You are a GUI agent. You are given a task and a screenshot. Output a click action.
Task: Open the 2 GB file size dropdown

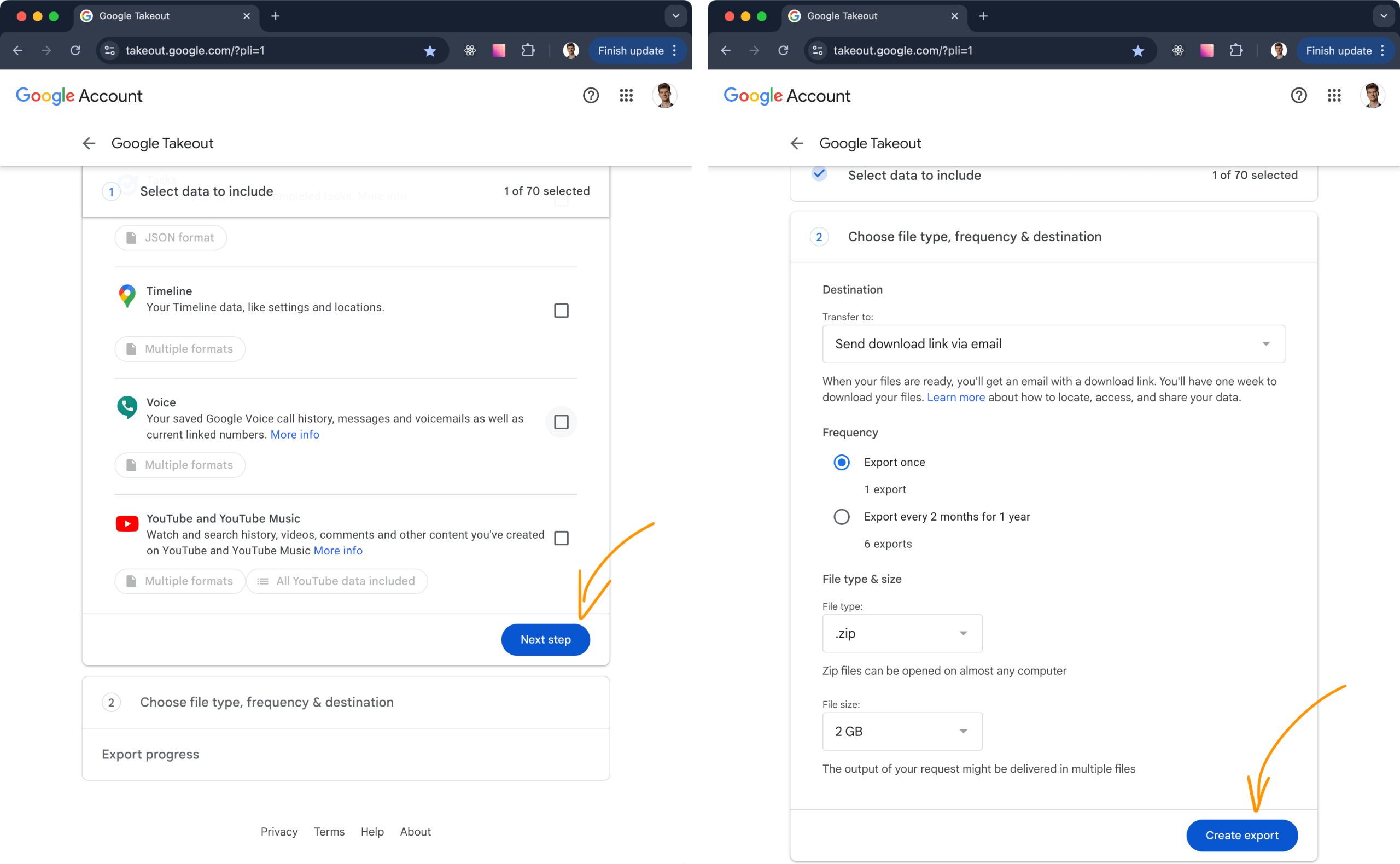pos(902,732)
